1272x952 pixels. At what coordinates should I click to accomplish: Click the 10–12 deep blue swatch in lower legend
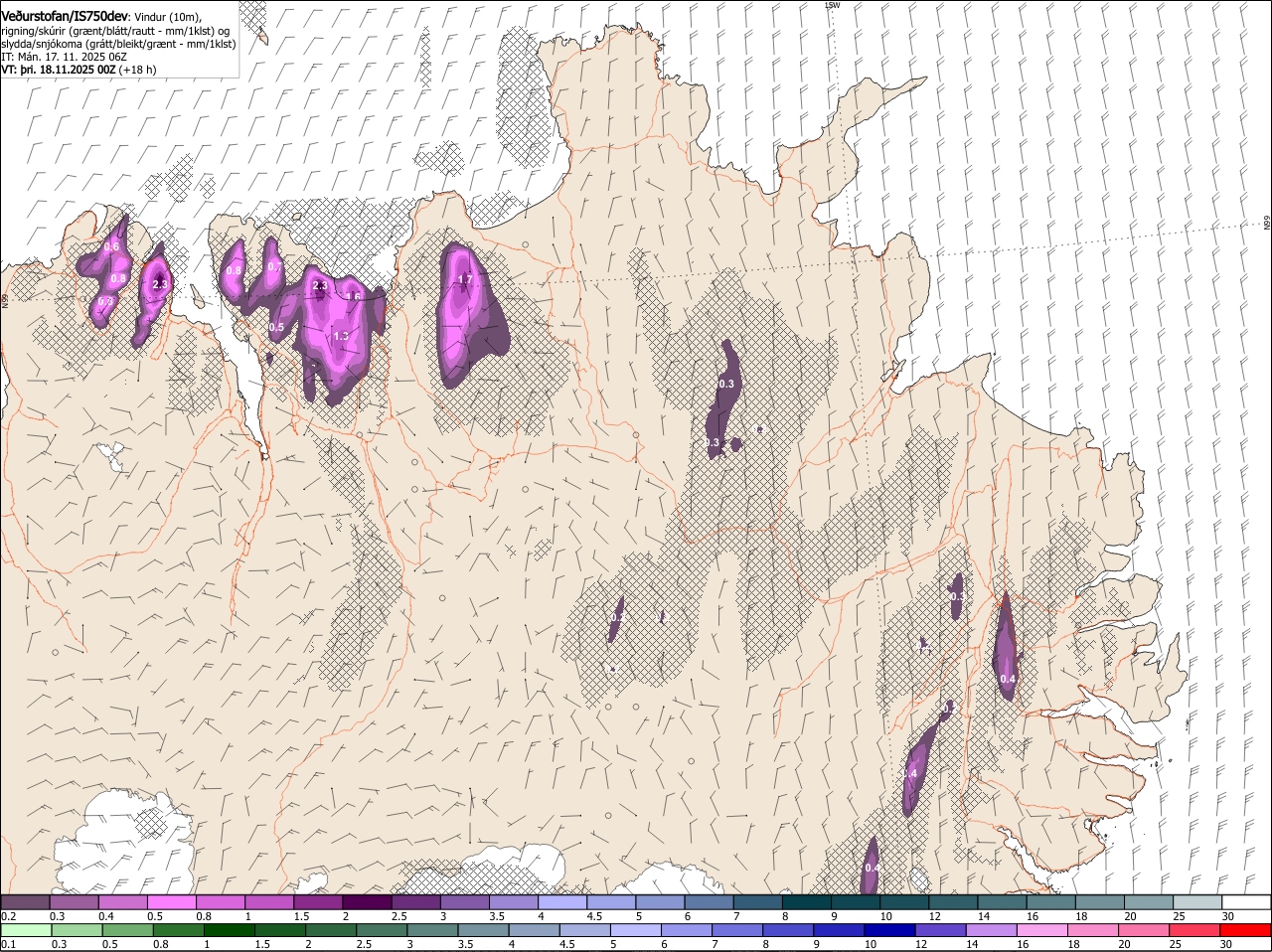[890, 930]
